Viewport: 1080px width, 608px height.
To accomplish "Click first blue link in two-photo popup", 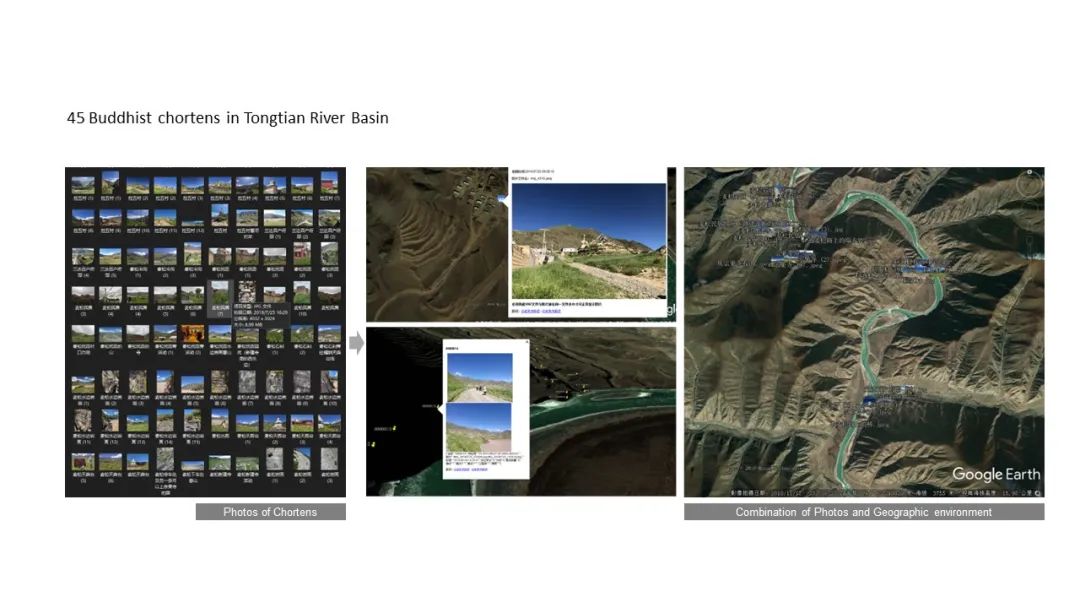I will 461,470.
